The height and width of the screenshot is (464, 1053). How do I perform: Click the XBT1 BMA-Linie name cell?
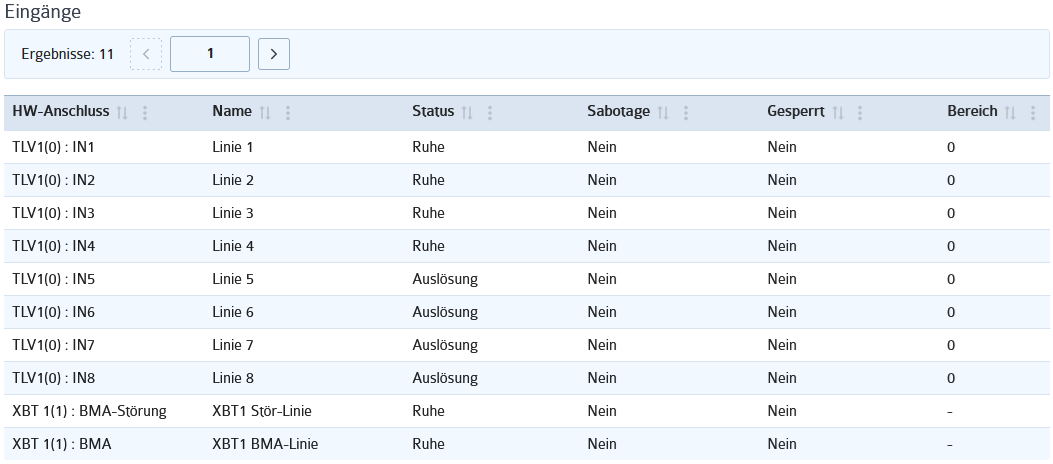pos(265,444)
